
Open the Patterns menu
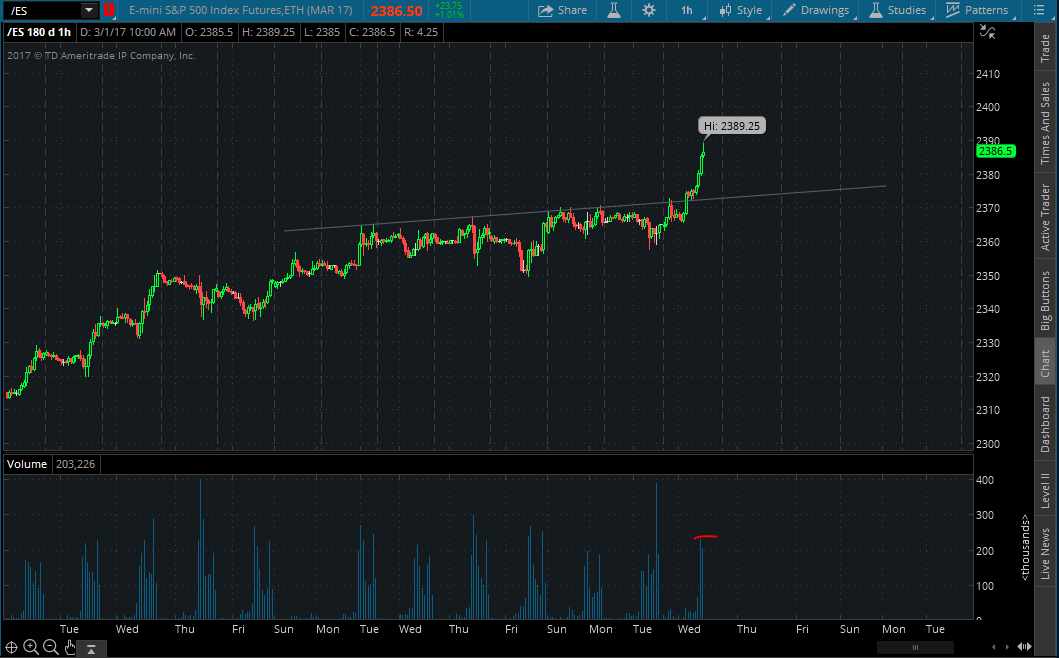pyautogui.click(x=977, y=10)
